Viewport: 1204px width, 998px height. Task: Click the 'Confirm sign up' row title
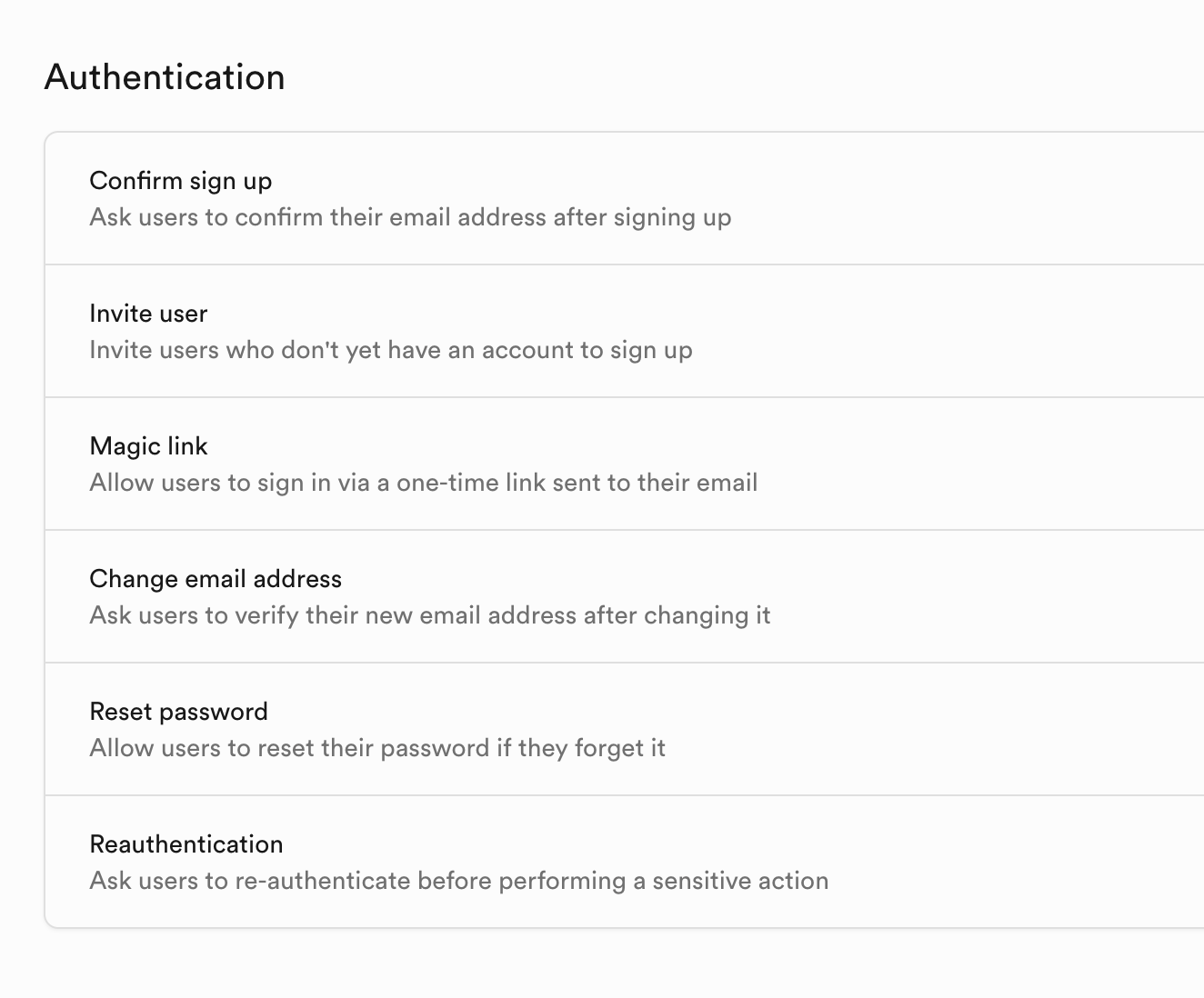181,181
